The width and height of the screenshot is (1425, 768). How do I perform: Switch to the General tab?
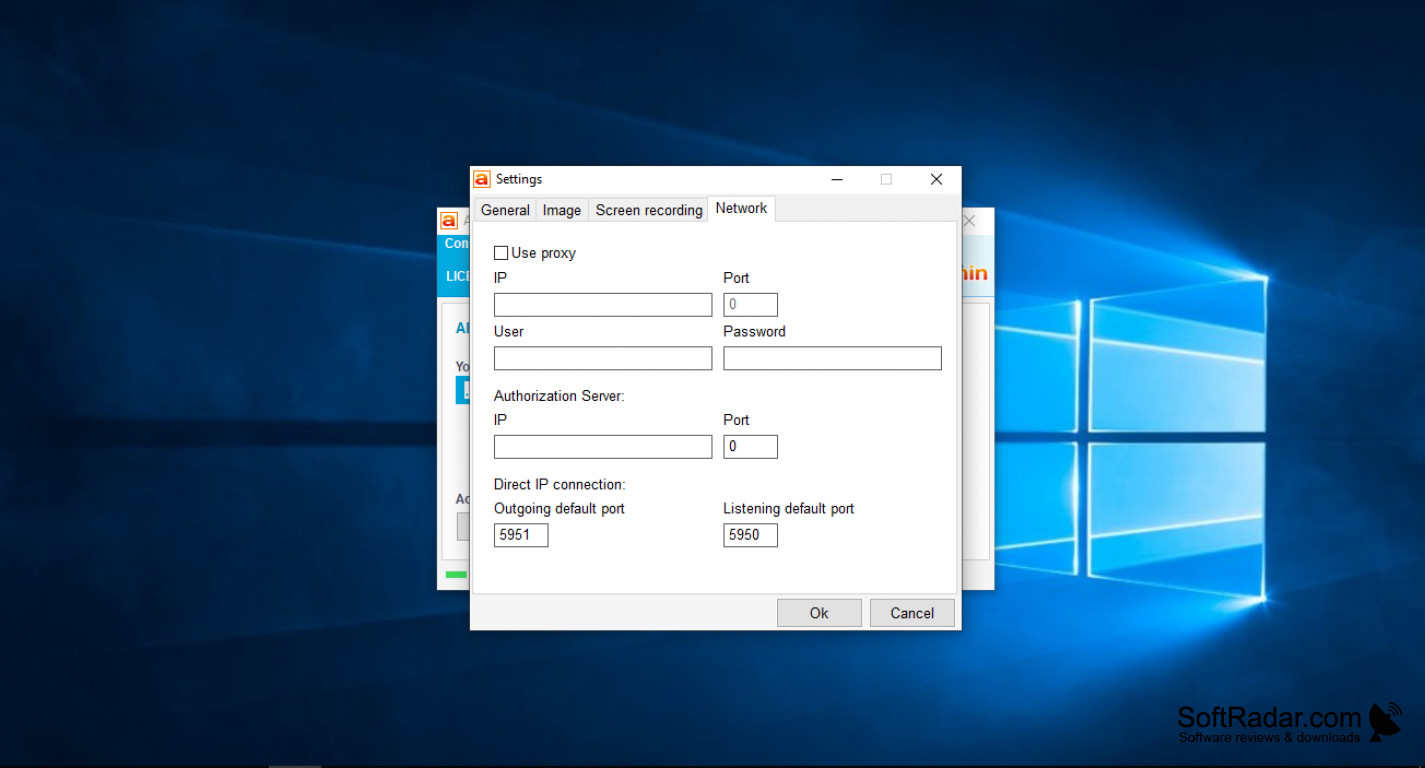[x=504, y=210]
